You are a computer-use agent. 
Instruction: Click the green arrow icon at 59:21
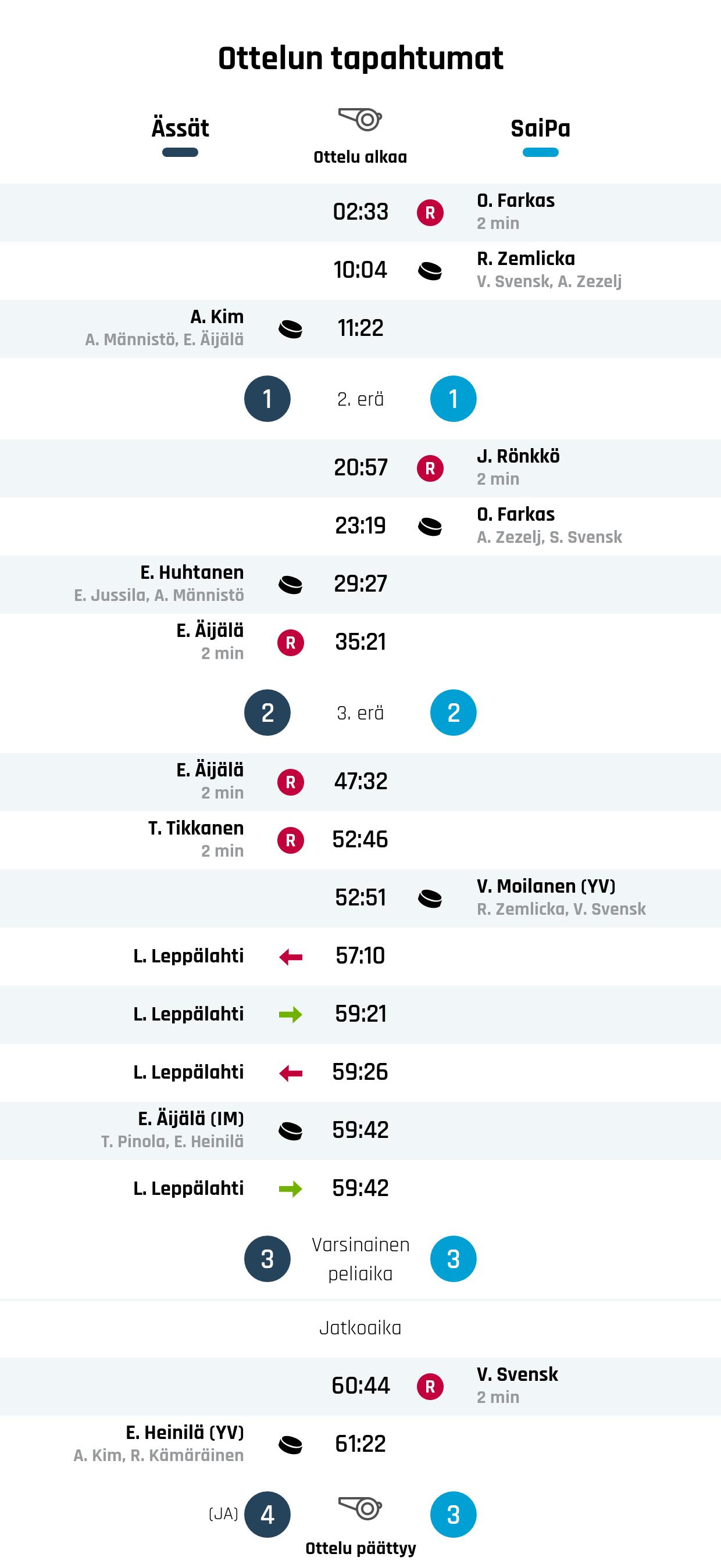[x=291, y=1015]
